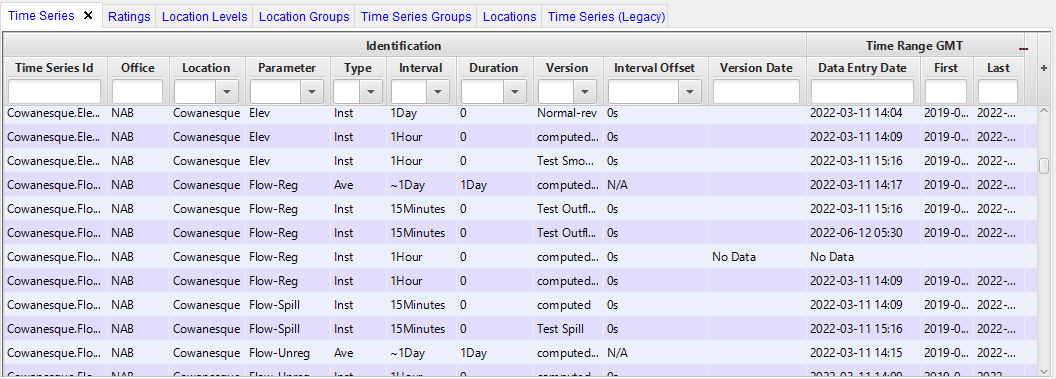The height and width of the screenshot is (379, 1056).
Task: Open the Locations tab
Action: pos(510,17)
